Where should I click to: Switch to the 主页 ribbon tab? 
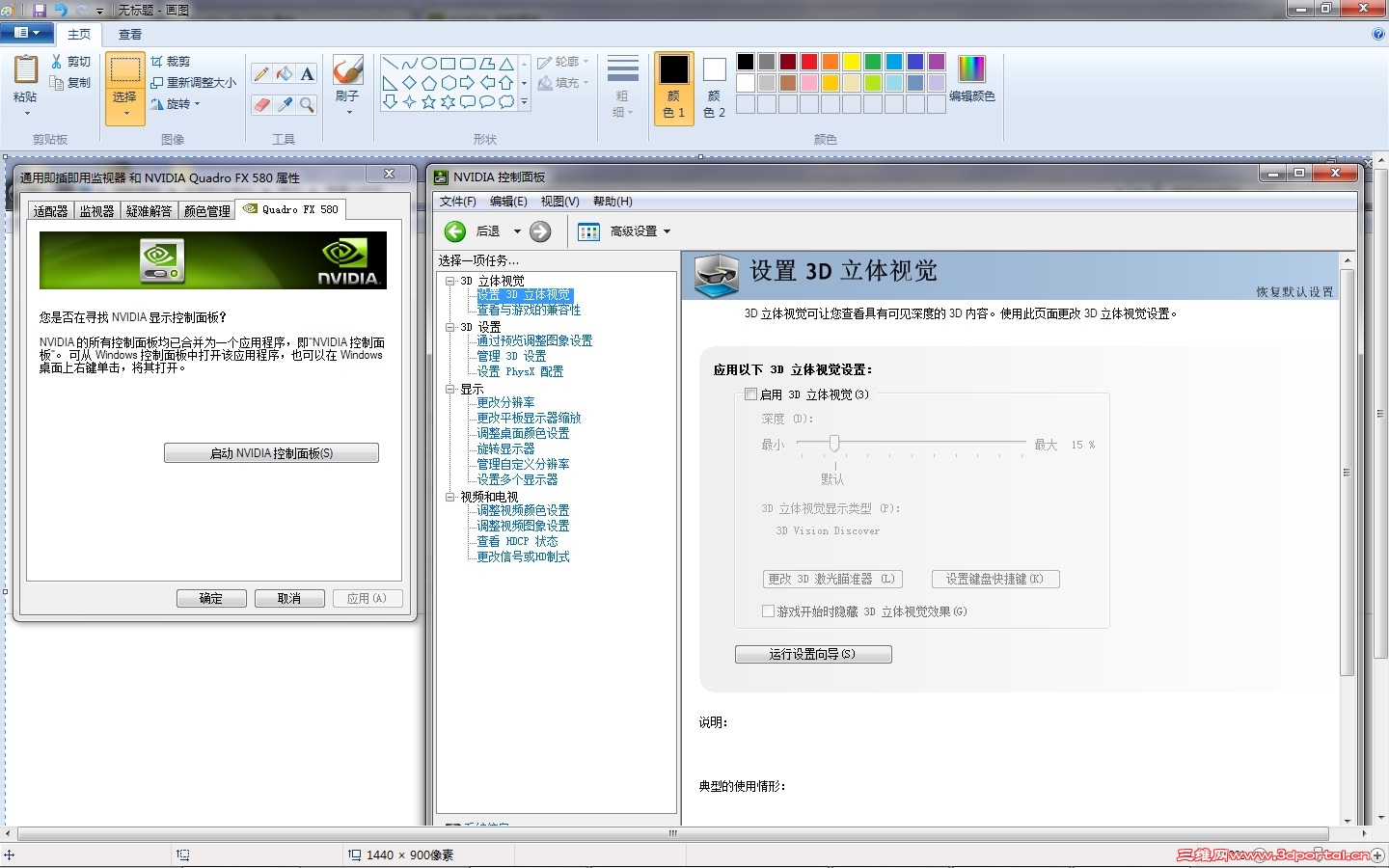[x=79, y=35]
